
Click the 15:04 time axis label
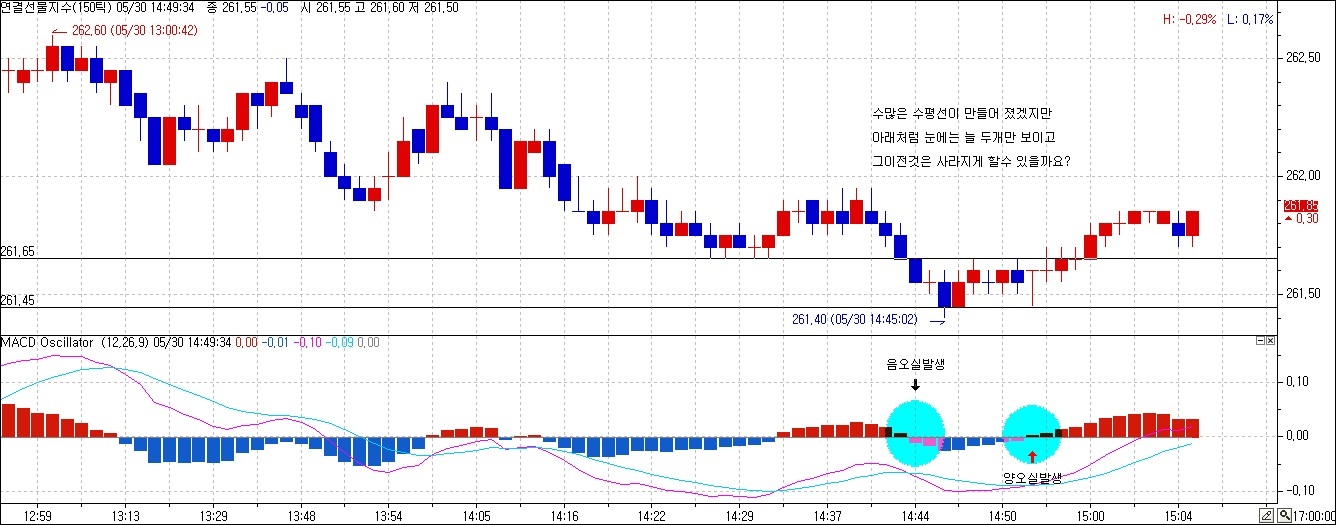[1177, 516]
